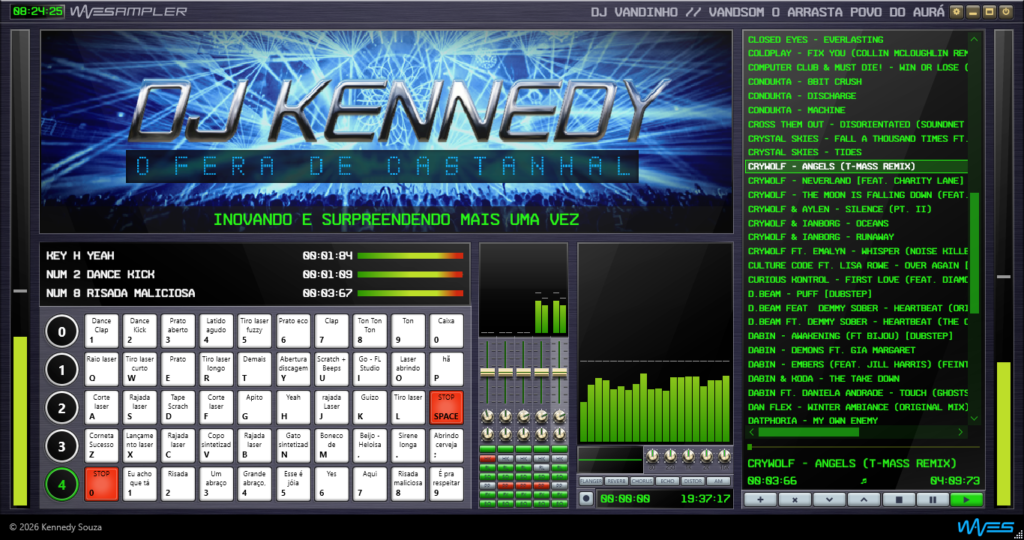Pause playback with the pause icon

click(932, 499)
